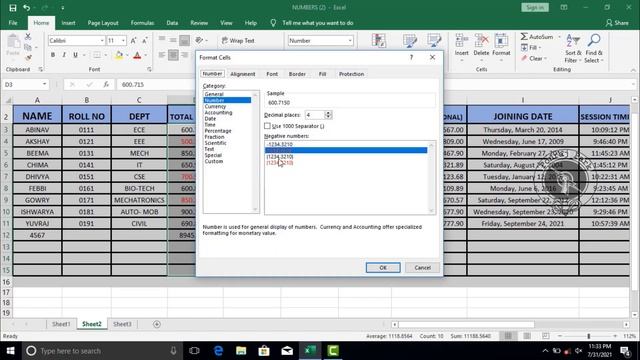Enable Use 1000 Separator checkbox

(x=267, y=126)
